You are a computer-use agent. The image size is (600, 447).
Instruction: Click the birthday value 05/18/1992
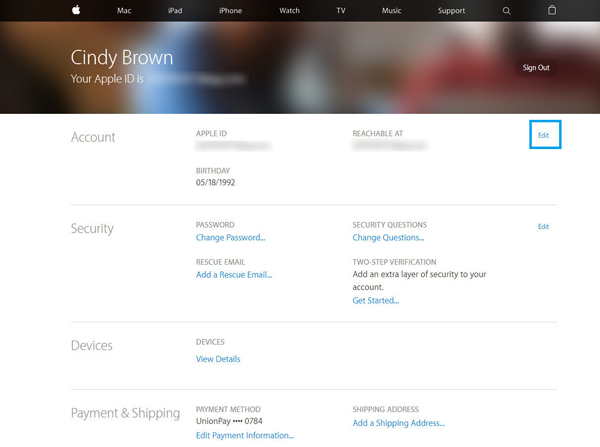215,183
